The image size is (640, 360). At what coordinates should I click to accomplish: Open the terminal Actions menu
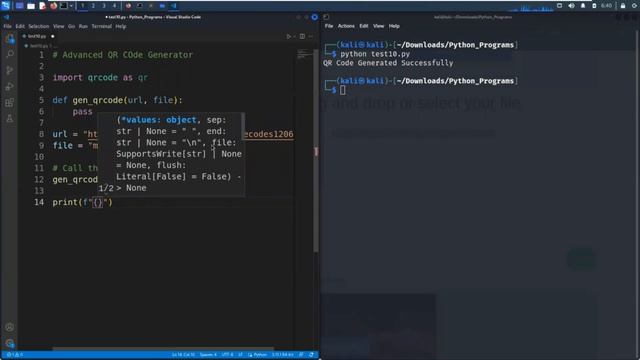[346, 26]
